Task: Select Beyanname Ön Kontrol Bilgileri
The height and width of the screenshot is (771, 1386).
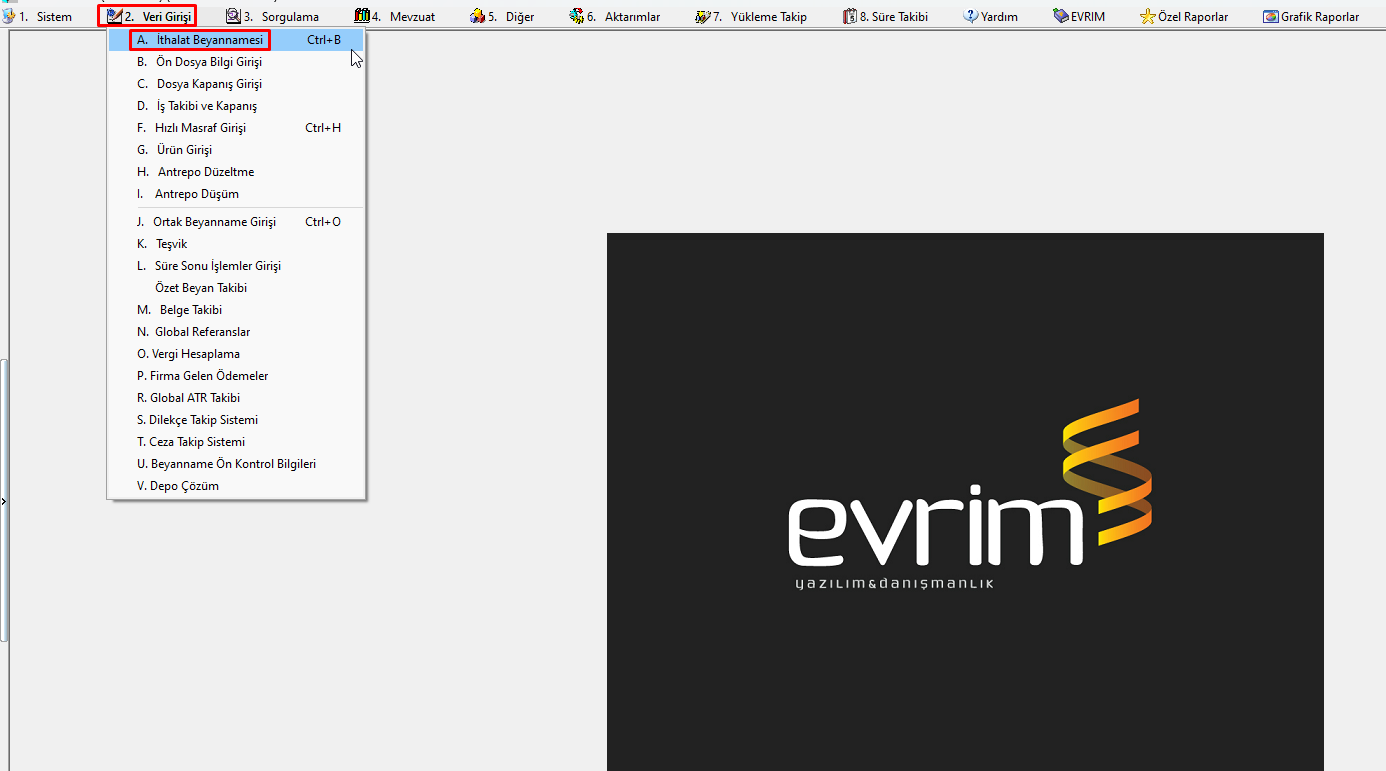Action: [237, 464]
